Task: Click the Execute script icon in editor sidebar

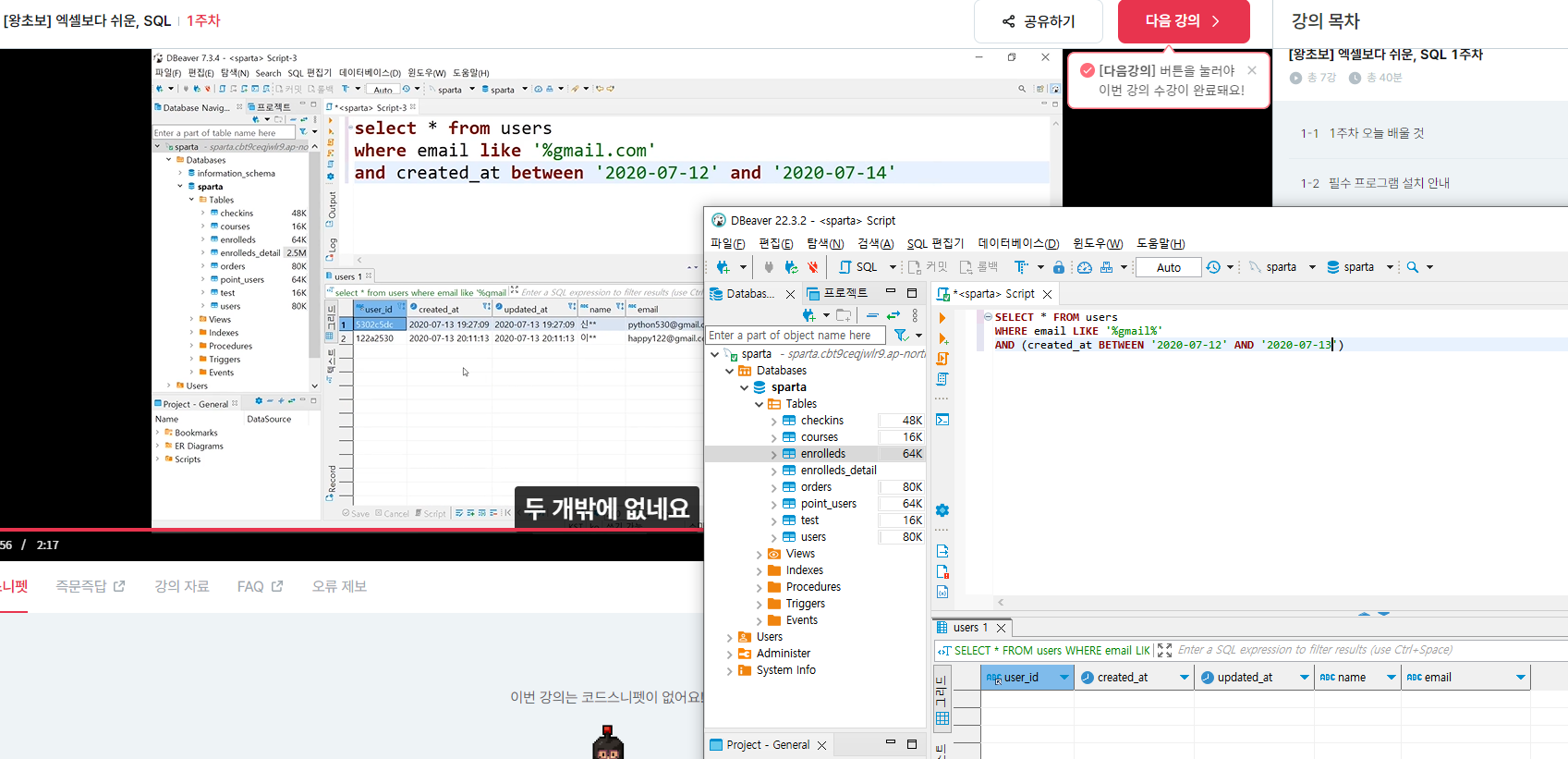Action: pyautogui.click(x=942, y=359)
